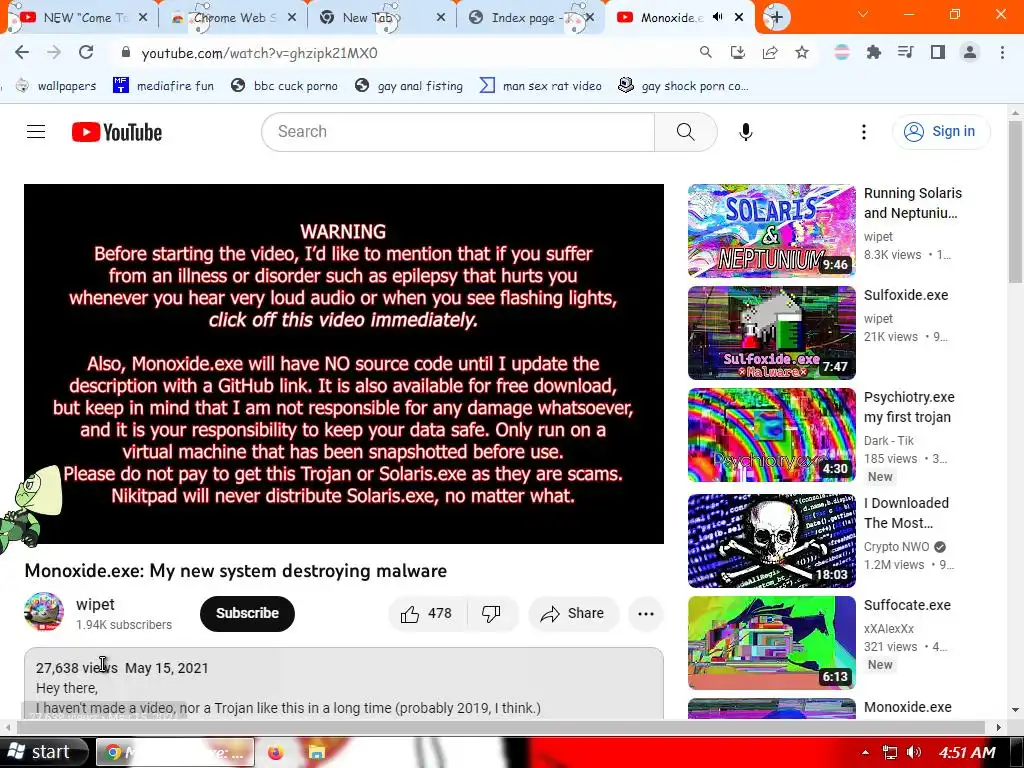The image size is (1024, 768).
Task: Open the Psychiotry.exe video thumbnail
Action: pos(771,435)
